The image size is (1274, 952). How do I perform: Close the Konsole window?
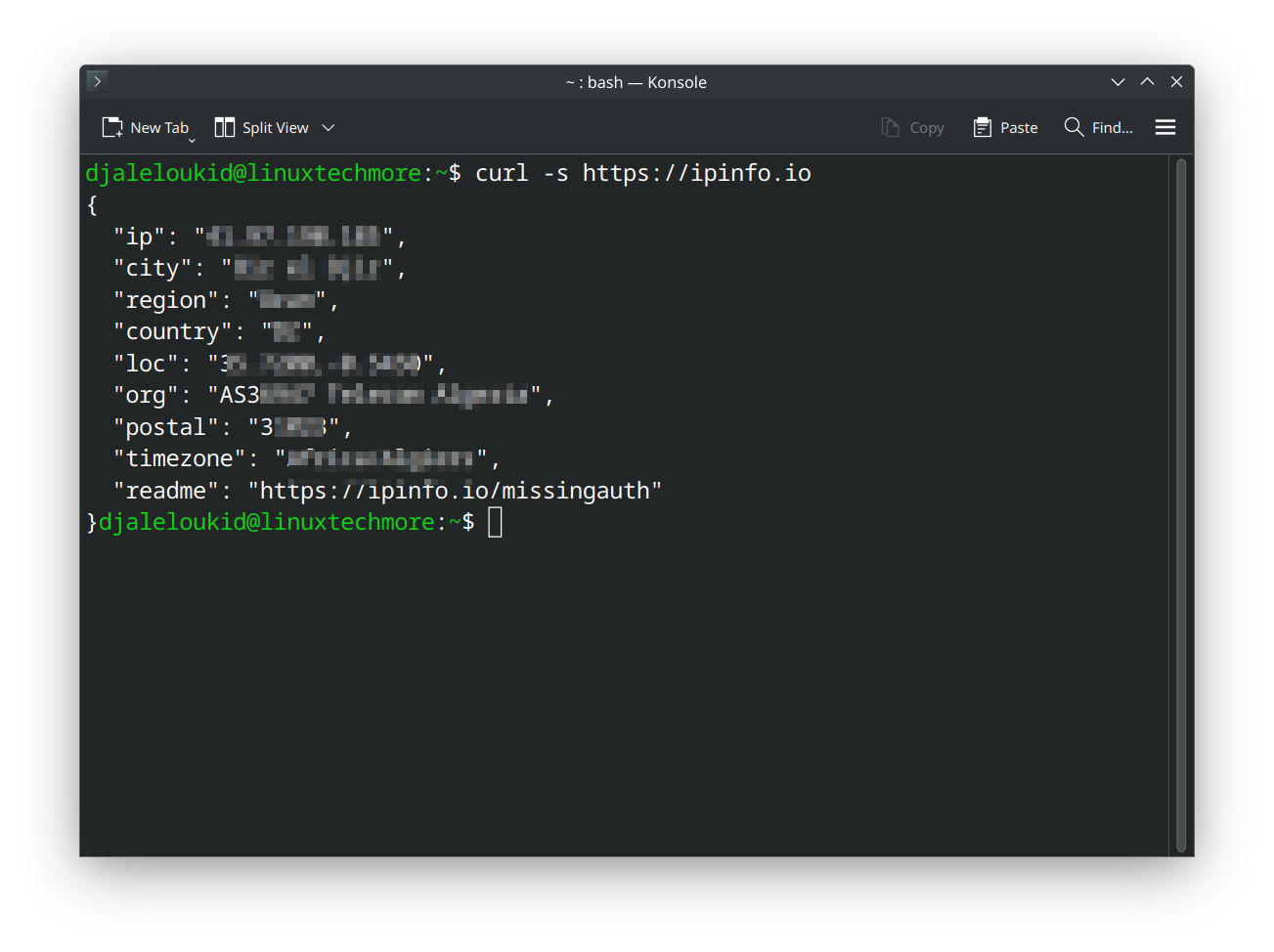click(x=1176, y=82)
